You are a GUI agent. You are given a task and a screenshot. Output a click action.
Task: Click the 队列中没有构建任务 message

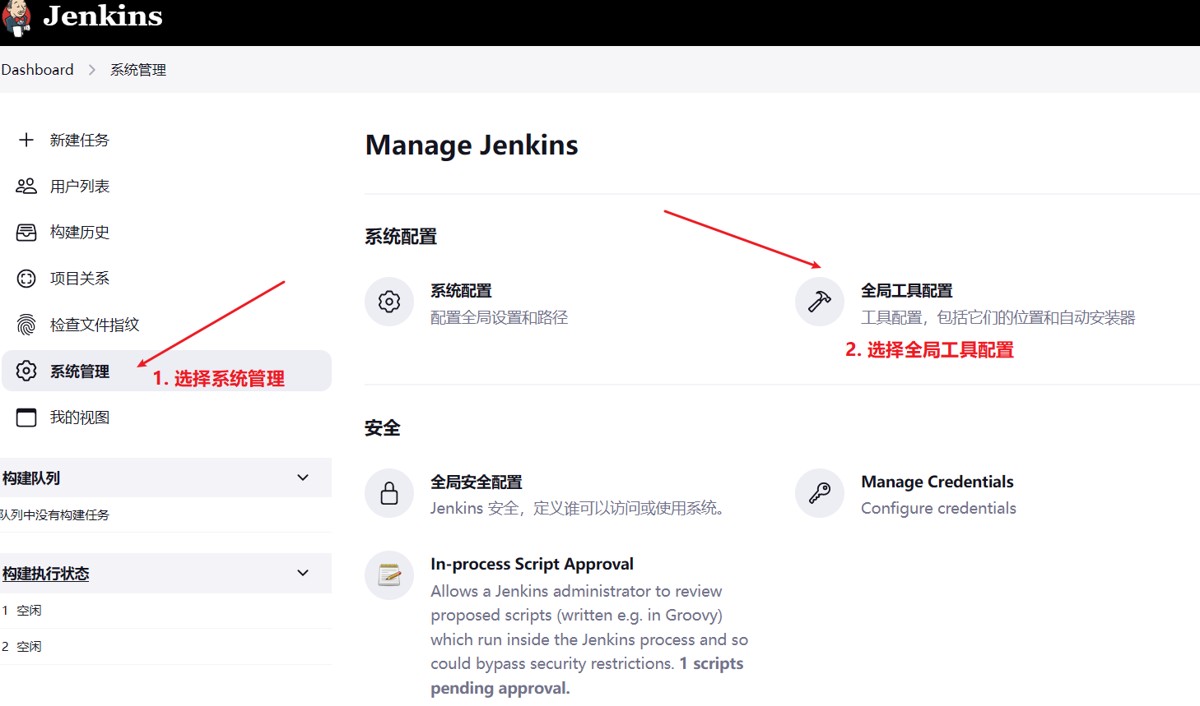click(54, 515)
